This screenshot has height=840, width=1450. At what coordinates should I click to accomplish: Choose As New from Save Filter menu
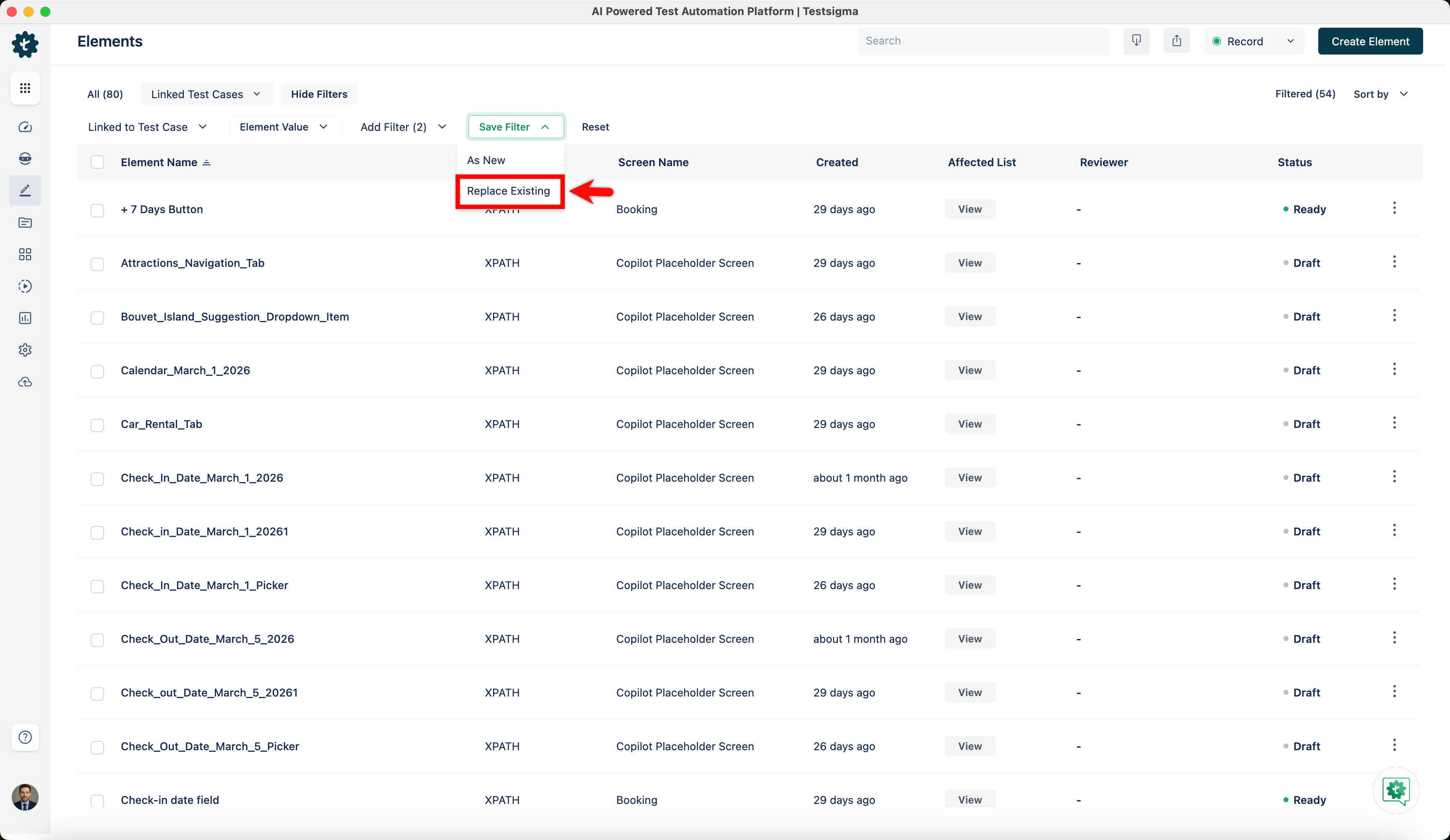pyautogui.click(x=485, y=161)
